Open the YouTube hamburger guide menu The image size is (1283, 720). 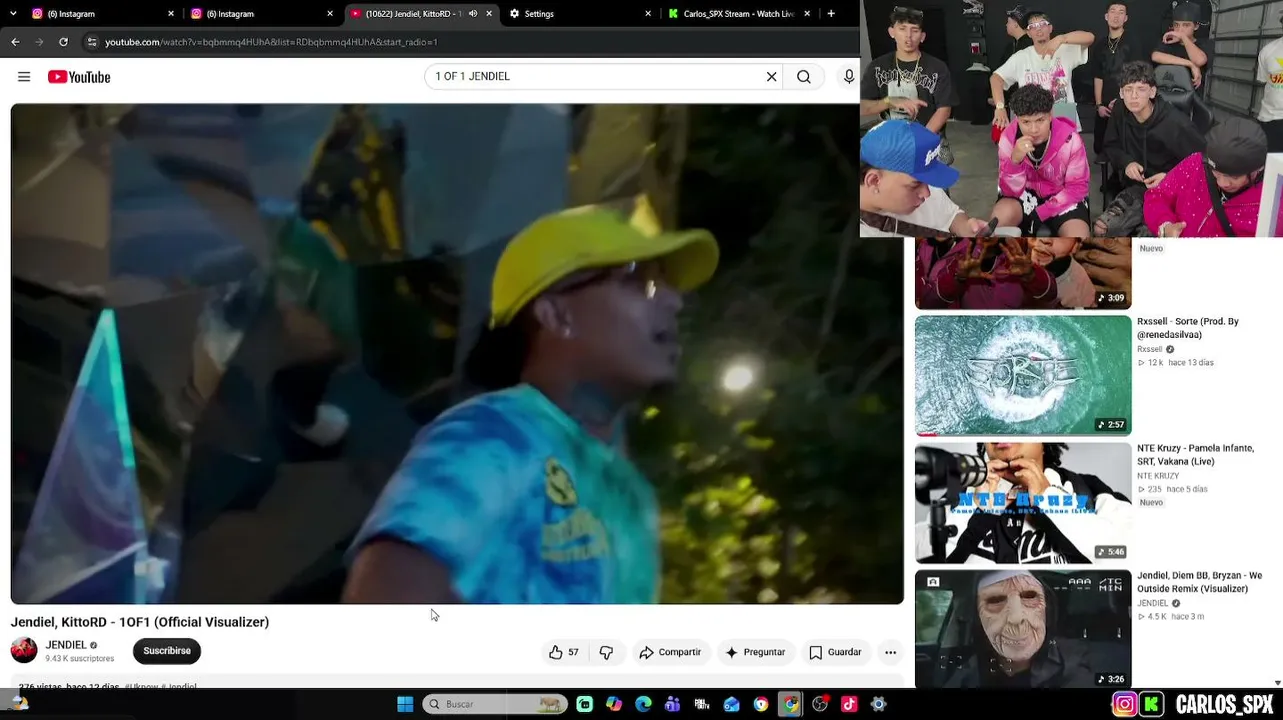pyautogui.click(x=24, y=77)
